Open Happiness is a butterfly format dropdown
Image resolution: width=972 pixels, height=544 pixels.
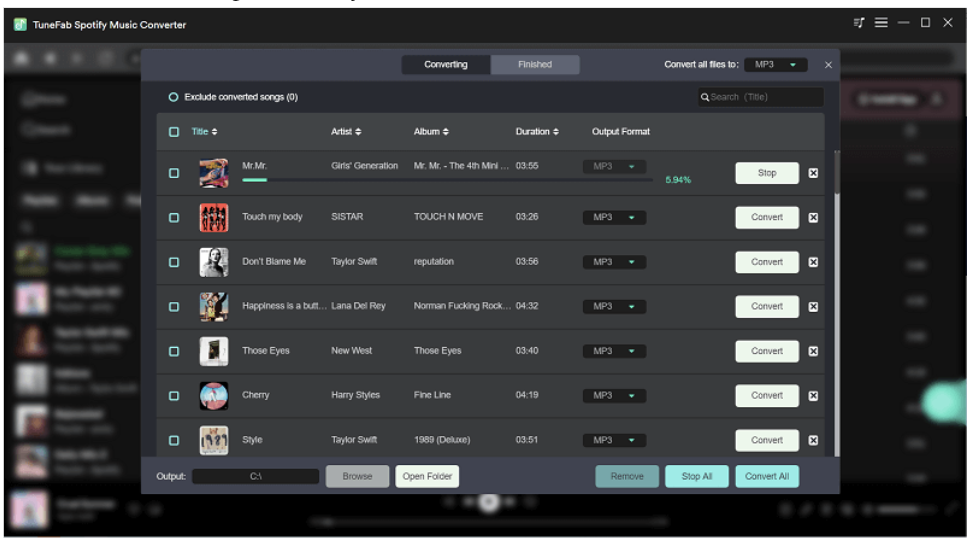614,307
